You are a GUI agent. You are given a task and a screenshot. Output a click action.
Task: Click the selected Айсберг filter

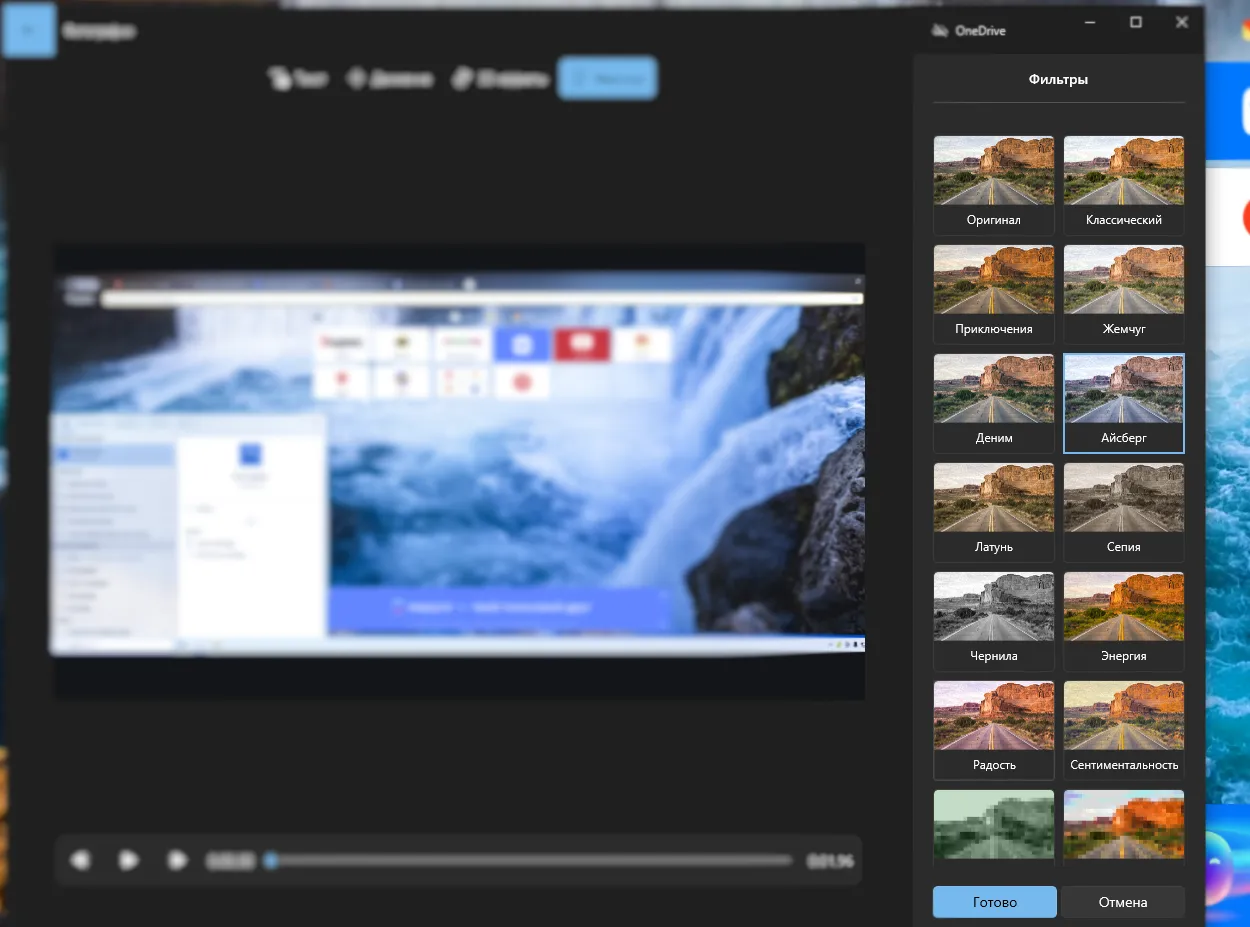point(1123,403)
